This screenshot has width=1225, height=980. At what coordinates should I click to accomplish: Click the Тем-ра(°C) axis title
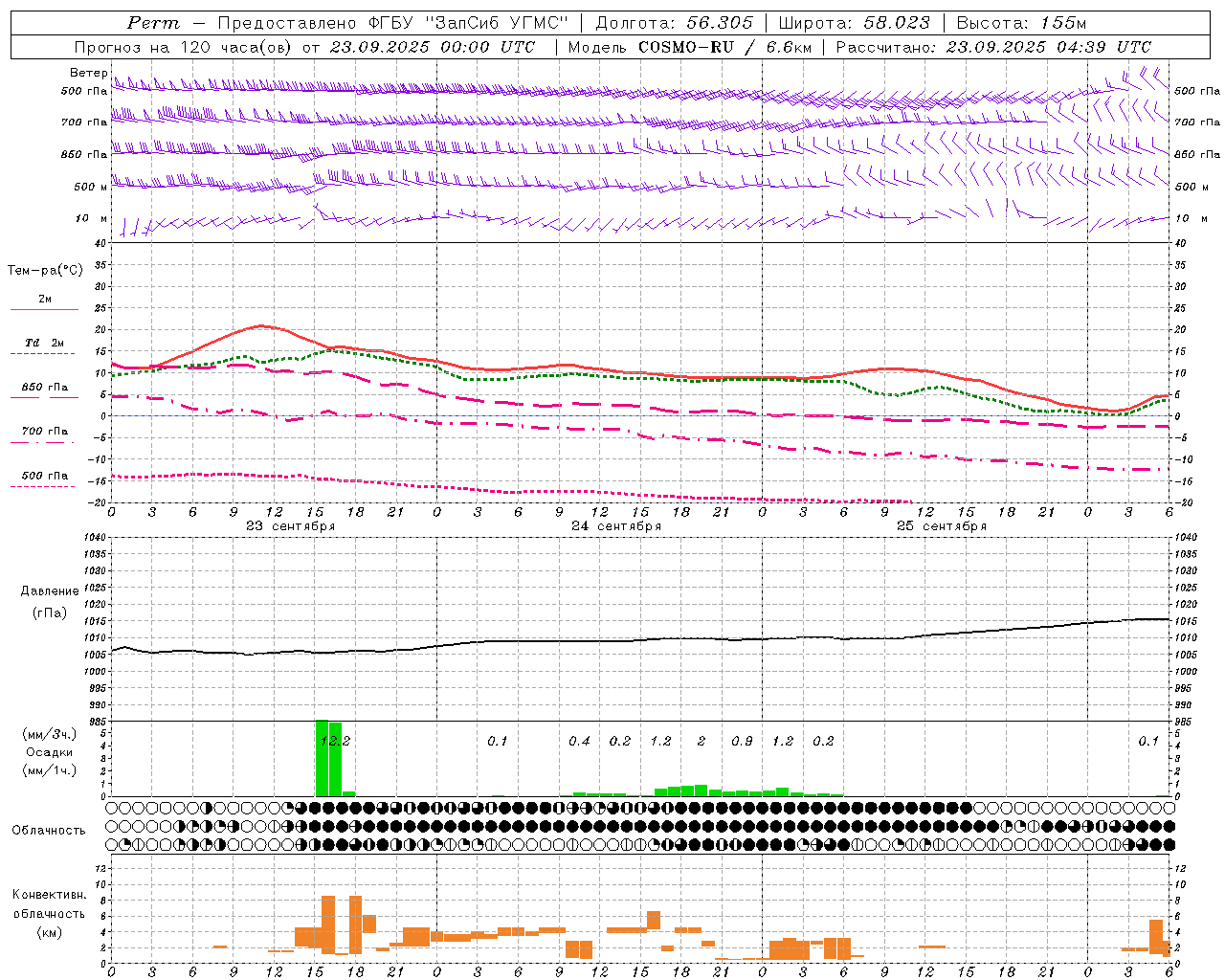(45, 270)
